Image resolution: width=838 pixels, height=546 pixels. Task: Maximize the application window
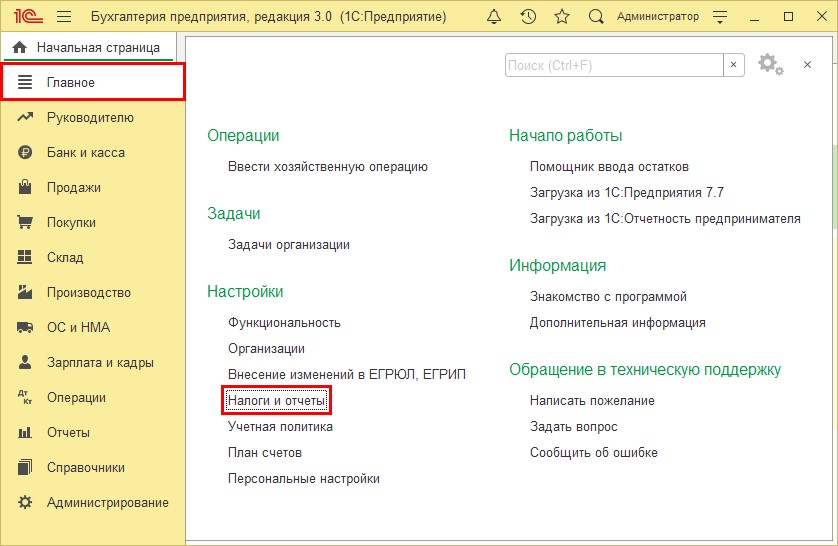(788, 17)
